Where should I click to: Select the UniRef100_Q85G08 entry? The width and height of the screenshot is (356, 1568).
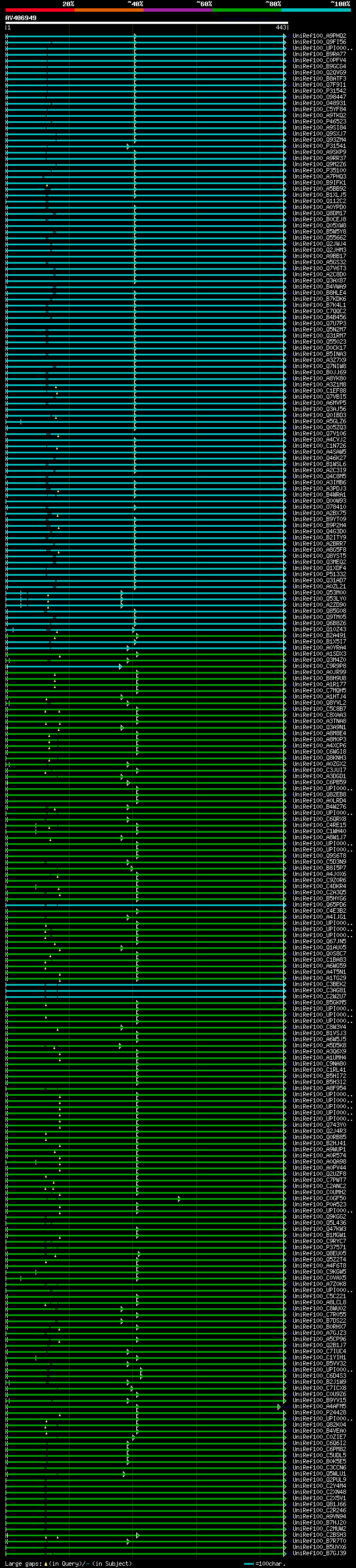click(x=319, y=611)
